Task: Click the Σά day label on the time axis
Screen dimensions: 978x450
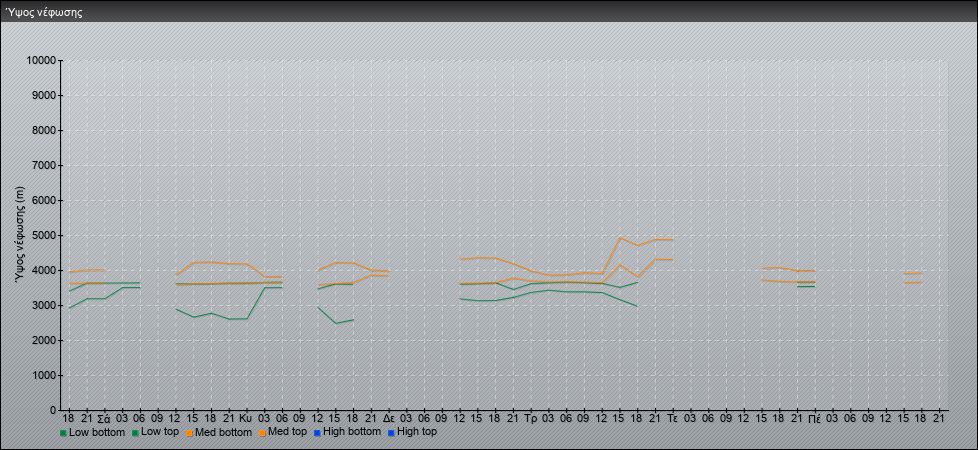Action: (104, 418)
